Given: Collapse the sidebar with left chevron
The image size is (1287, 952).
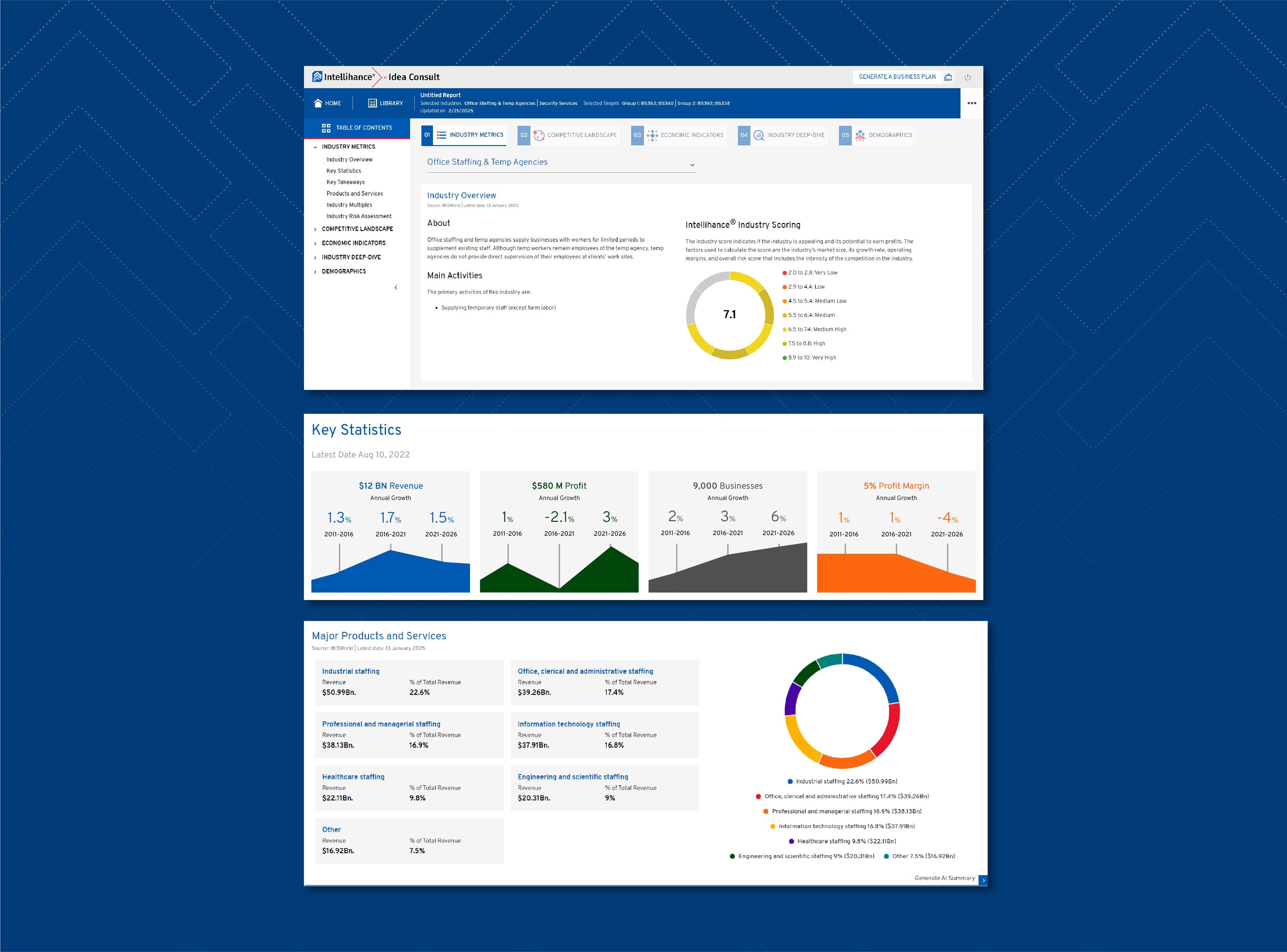Looking at the screenshot, I should tap(396, 288).
